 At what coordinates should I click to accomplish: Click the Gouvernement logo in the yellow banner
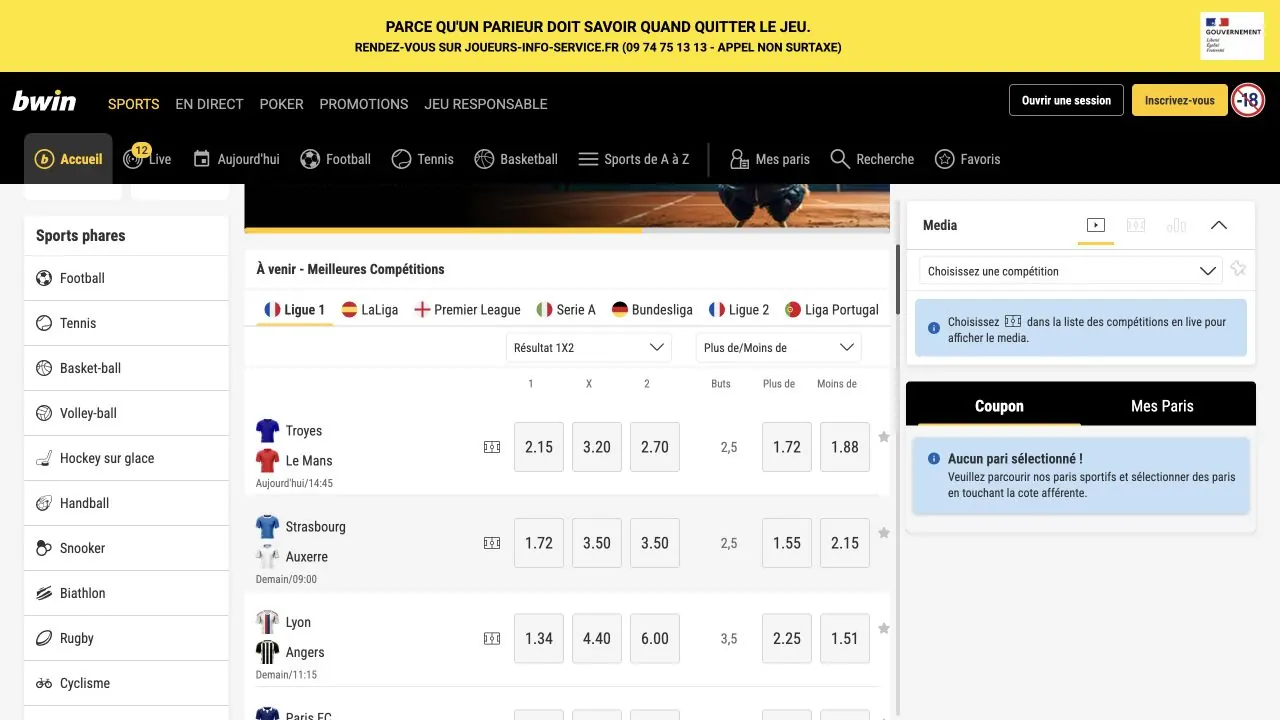click(1232, 36)
